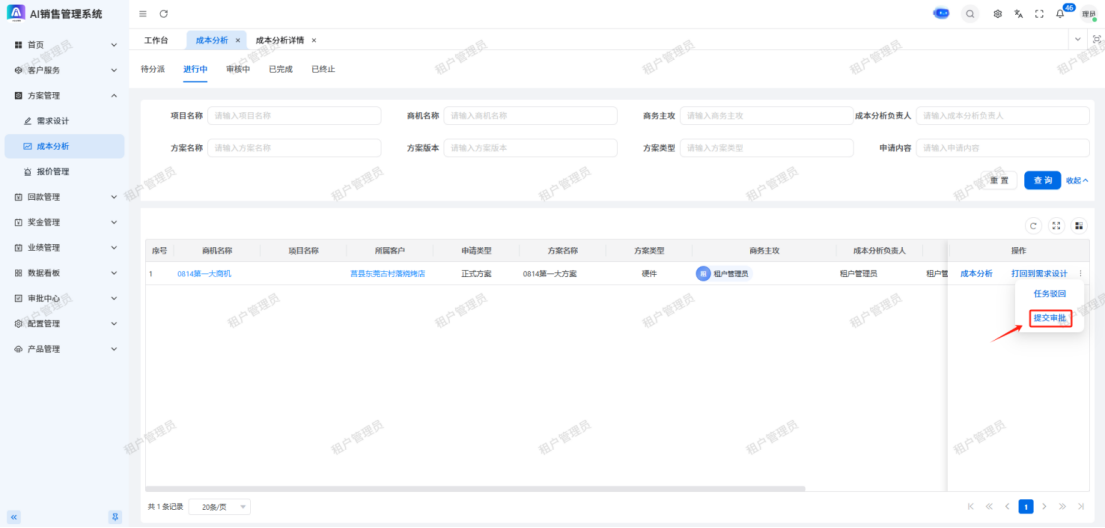Image resolution: width=1105 pixels, height=528 pixels.
Task: Open the AI assistant robot icon
Action: point(941,13)
